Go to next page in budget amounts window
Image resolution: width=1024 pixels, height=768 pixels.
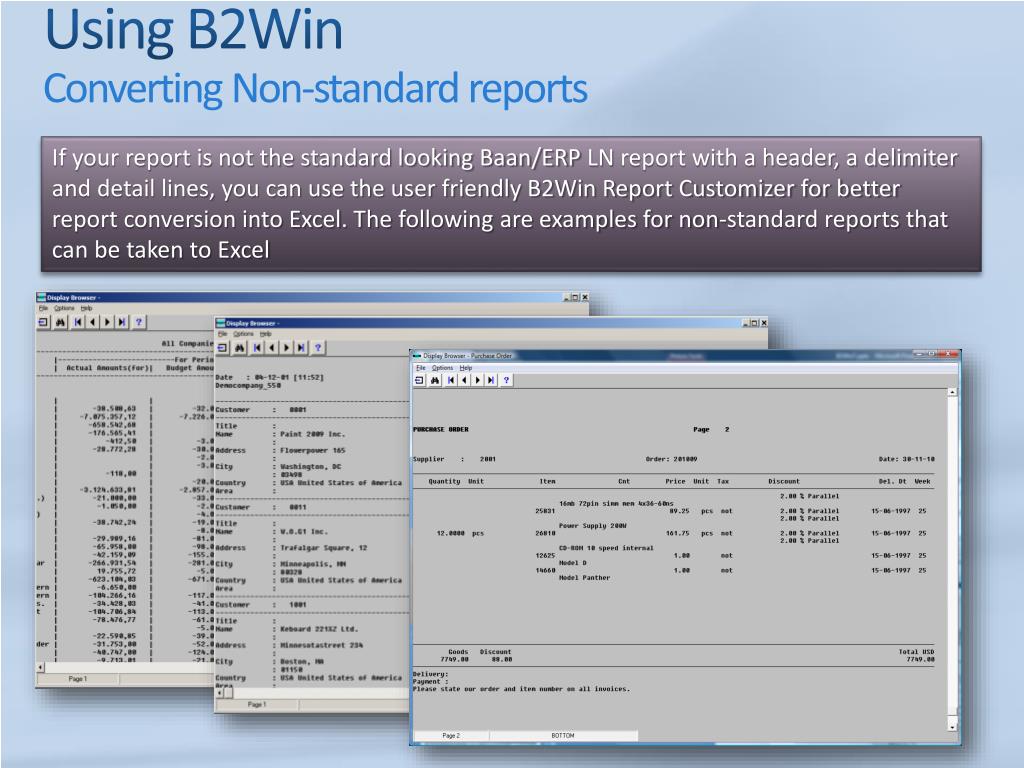[x=107, y=322]
